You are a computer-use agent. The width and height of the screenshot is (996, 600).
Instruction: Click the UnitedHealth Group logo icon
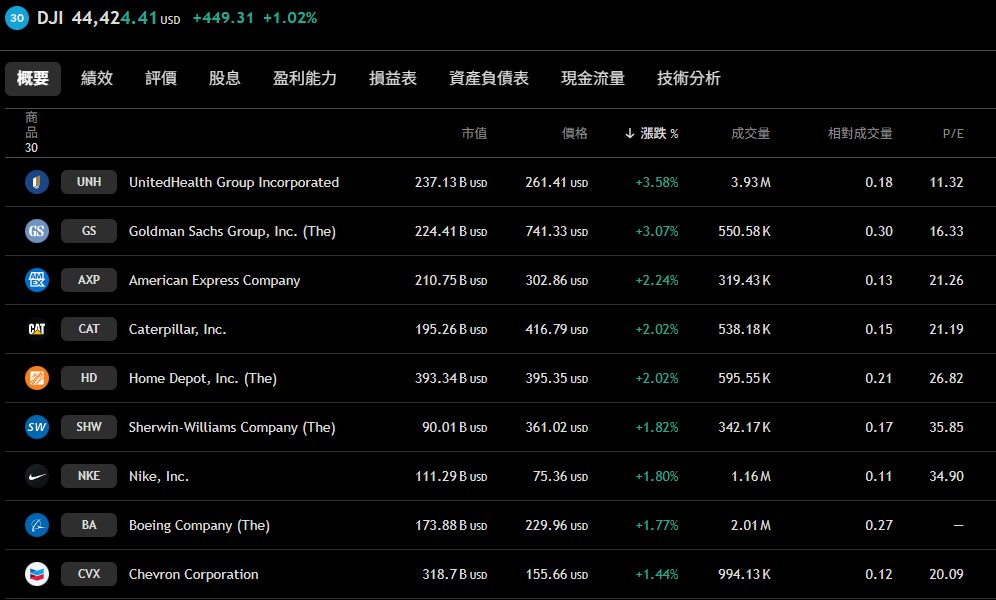[x=37, y=182]
